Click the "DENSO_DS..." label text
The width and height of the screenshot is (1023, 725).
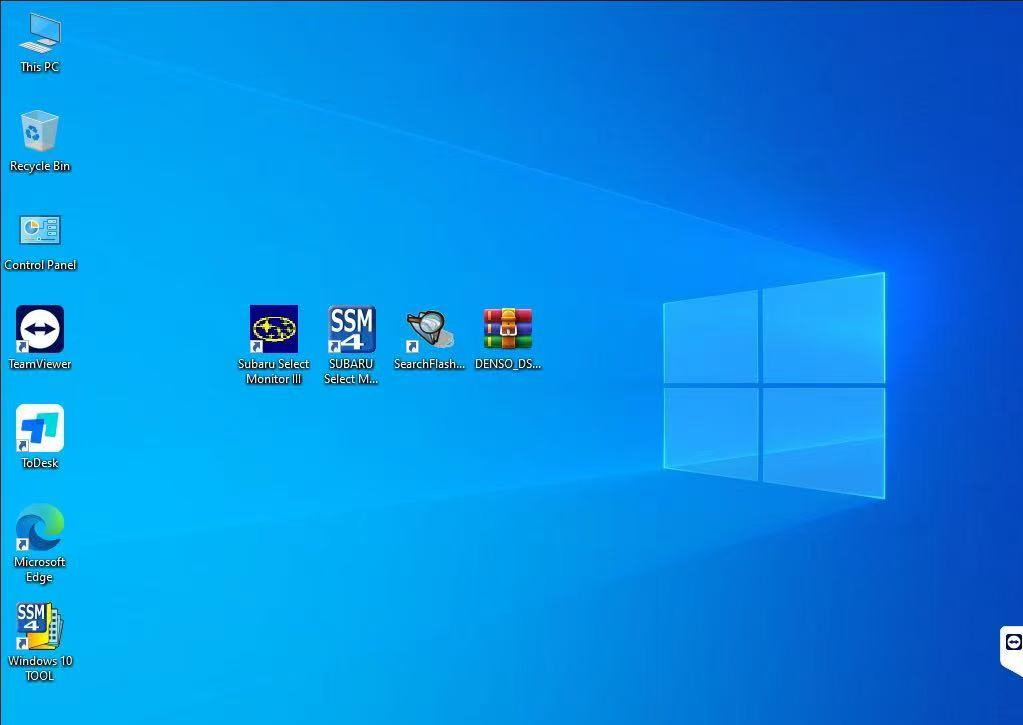click(x=508, y=364)
